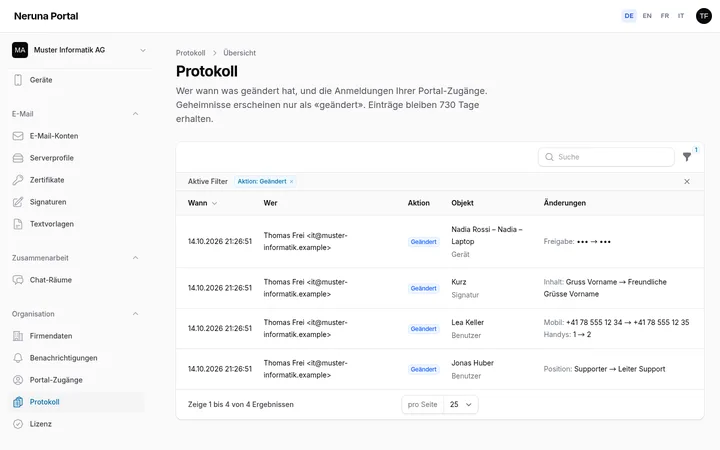This screenshot has height=450, width=720.
Task: Click the Objekt column header
Action: [x=462, y=203]
